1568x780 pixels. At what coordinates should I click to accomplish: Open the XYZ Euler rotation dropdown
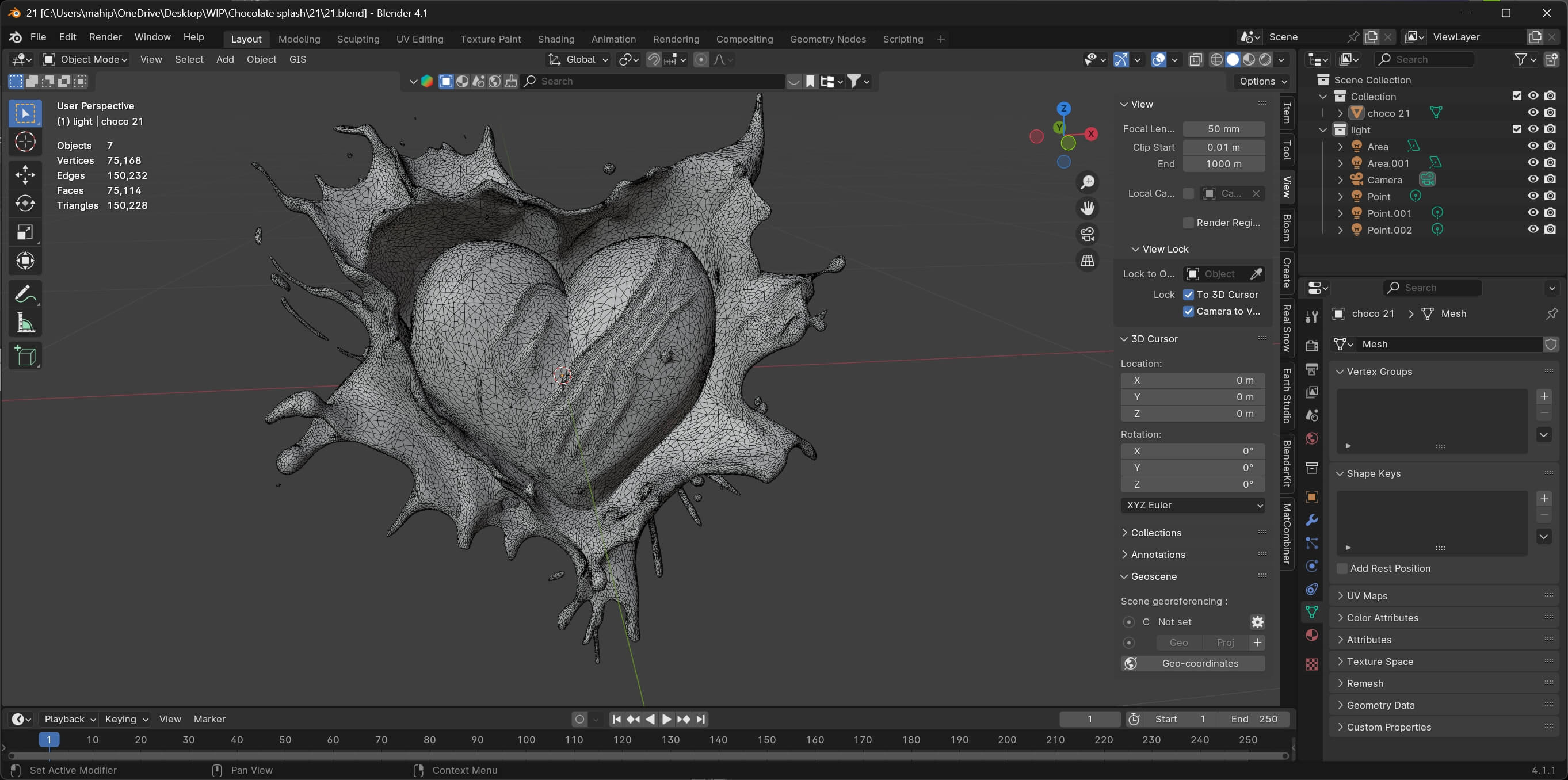pos(1192,505)
